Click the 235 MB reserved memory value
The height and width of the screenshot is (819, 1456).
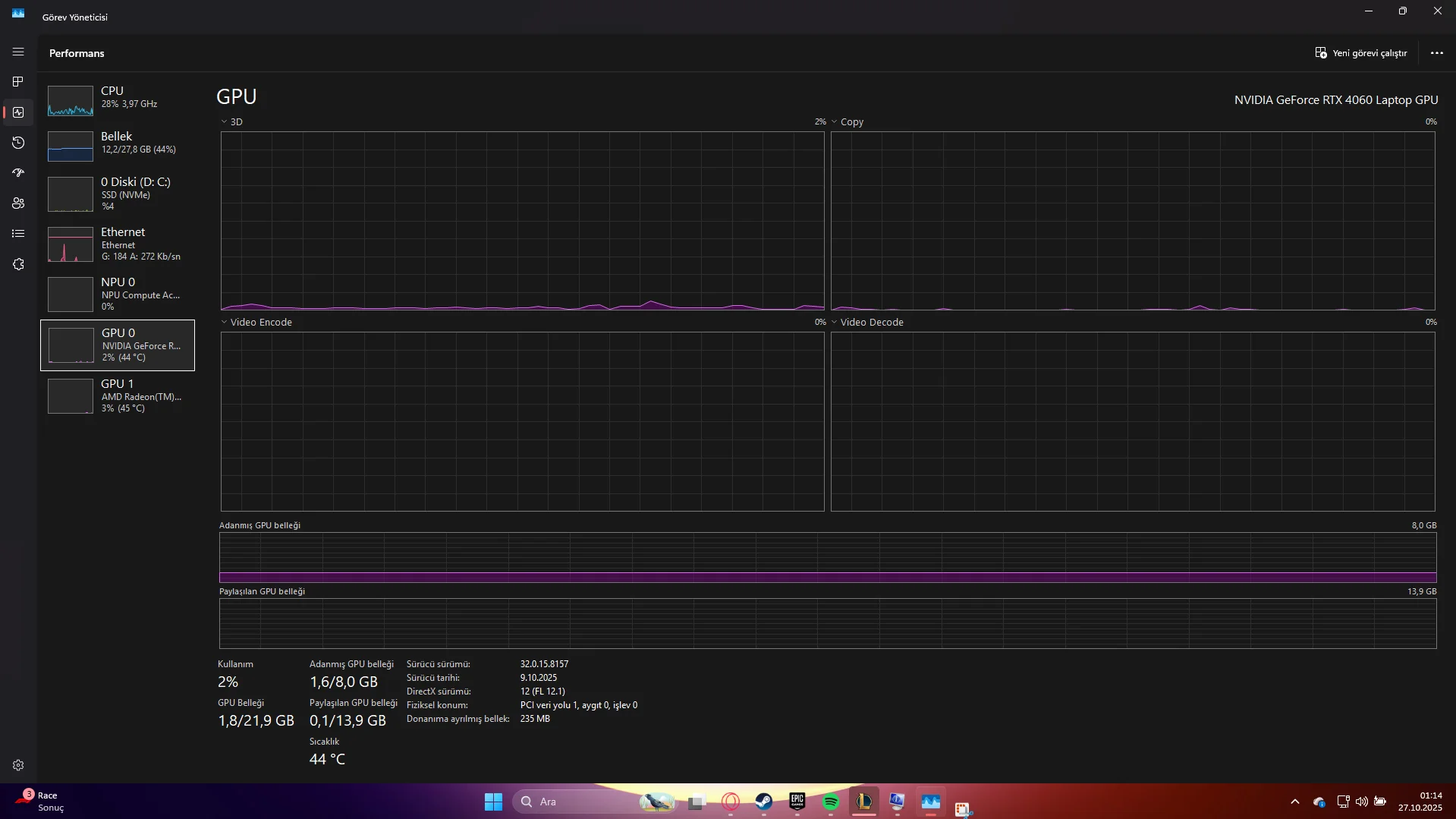535,719
